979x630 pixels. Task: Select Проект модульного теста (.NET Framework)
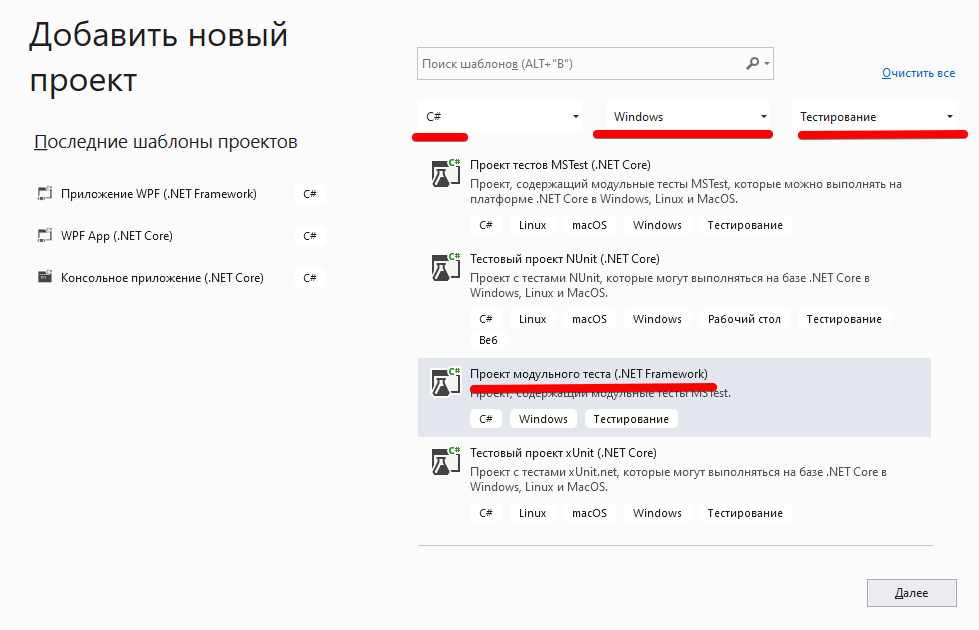coord(589,374)
